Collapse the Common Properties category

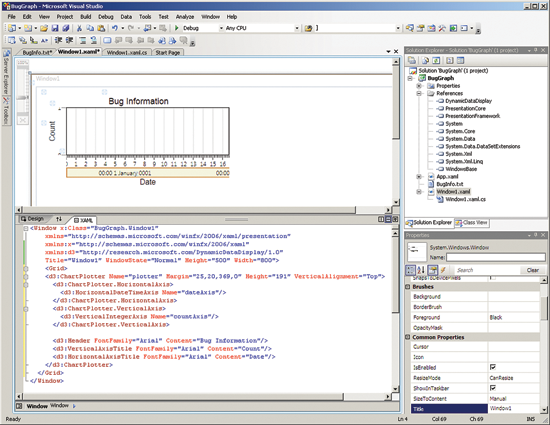[x=408, y=337]
